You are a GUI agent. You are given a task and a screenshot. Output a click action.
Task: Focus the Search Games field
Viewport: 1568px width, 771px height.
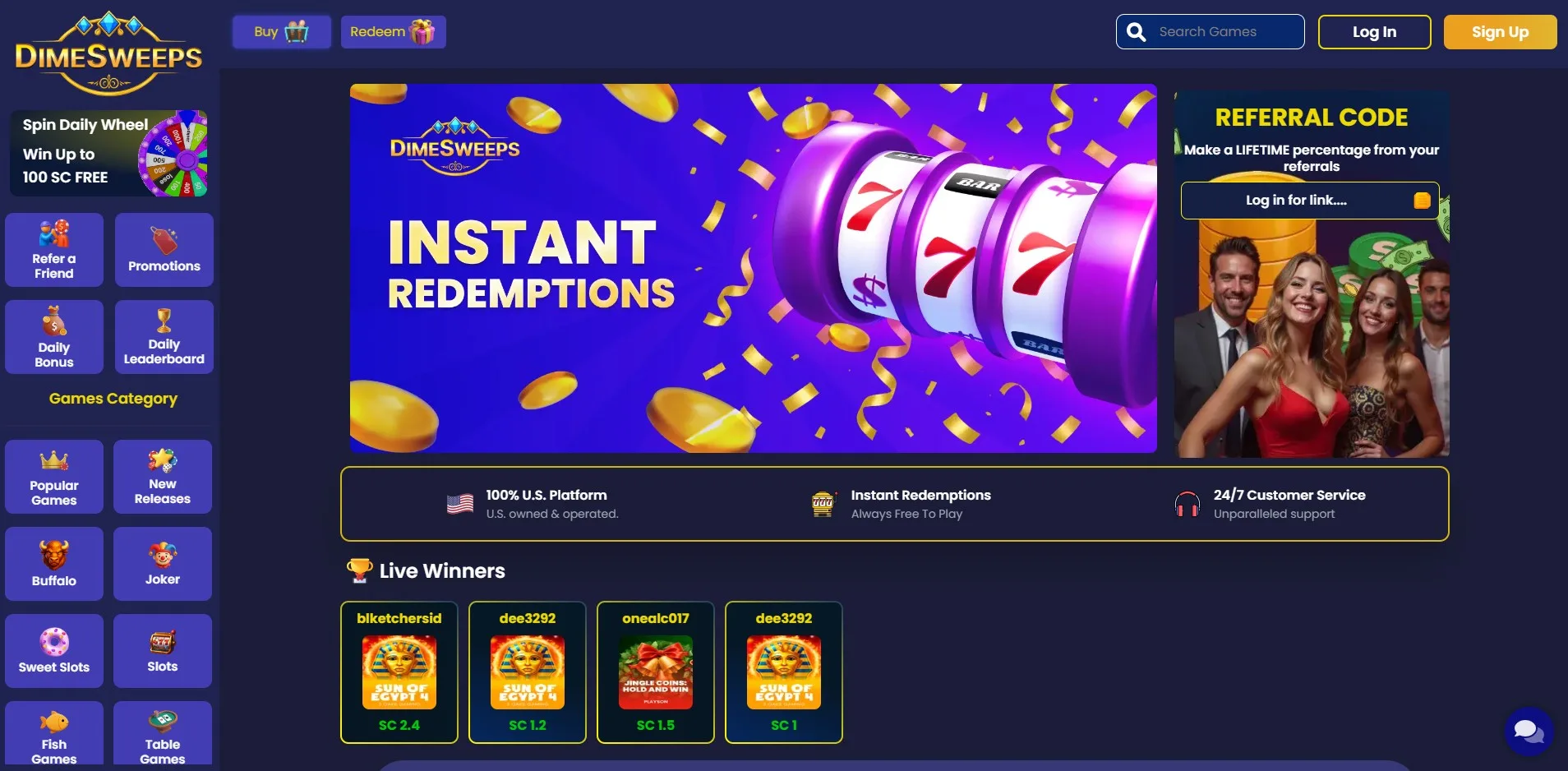click(1211, 32)
